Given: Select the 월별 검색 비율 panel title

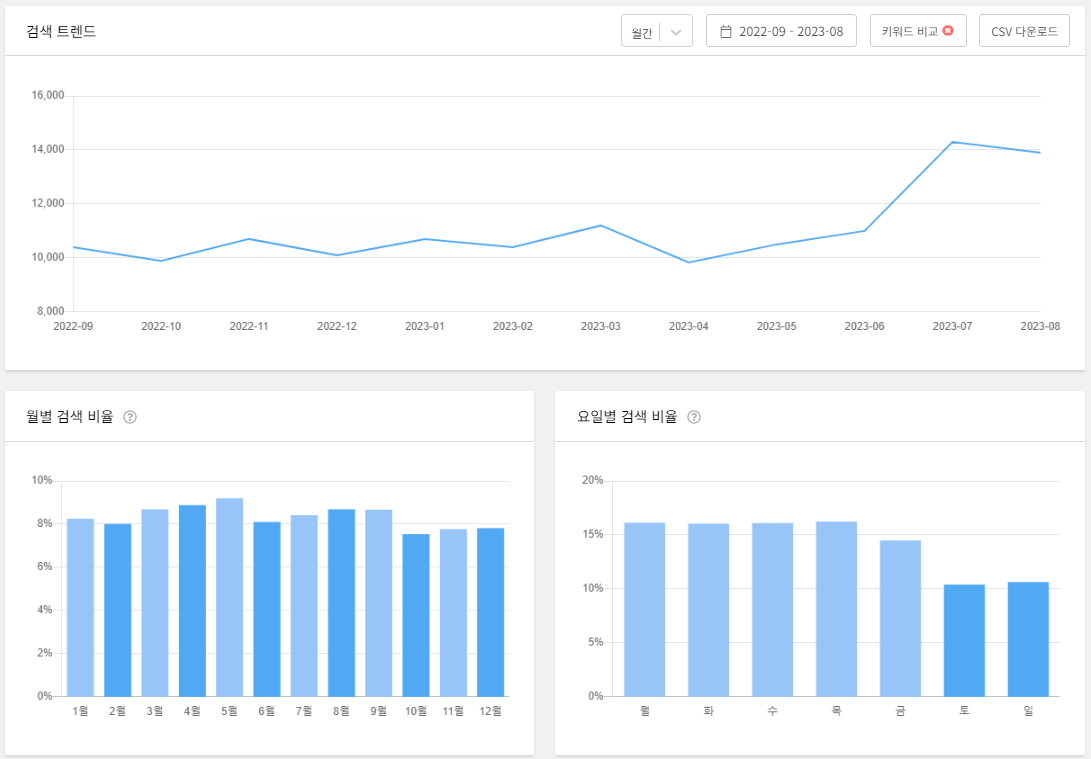Looking at the screenshot, I should [x=68, y=417].
